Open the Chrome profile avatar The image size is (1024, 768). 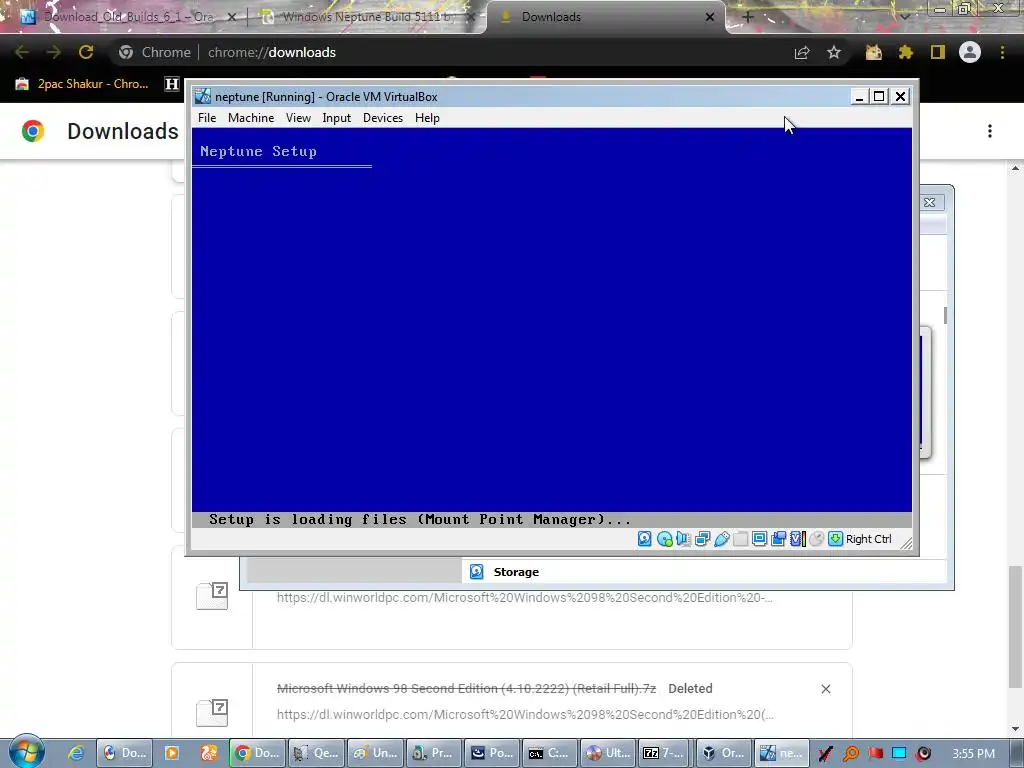pyautogui.click(x=970, y=52)
